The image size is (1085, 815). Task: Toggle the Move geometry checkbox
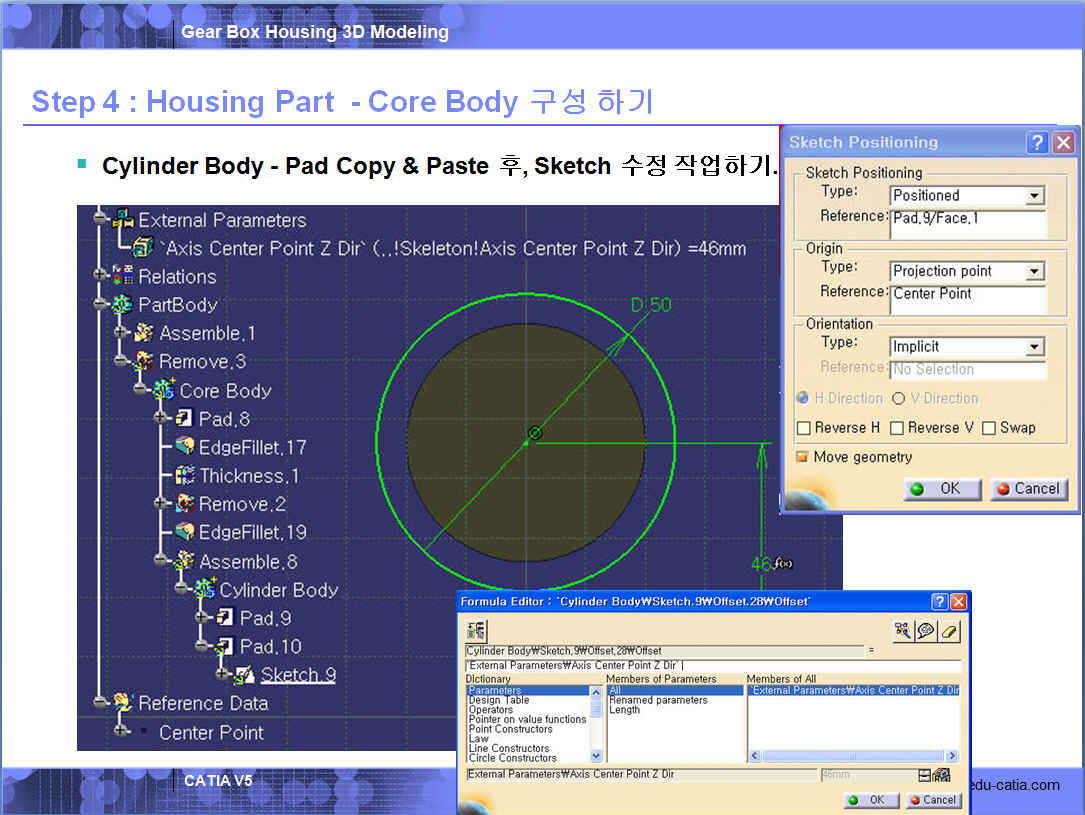click(x=802, y=457)
